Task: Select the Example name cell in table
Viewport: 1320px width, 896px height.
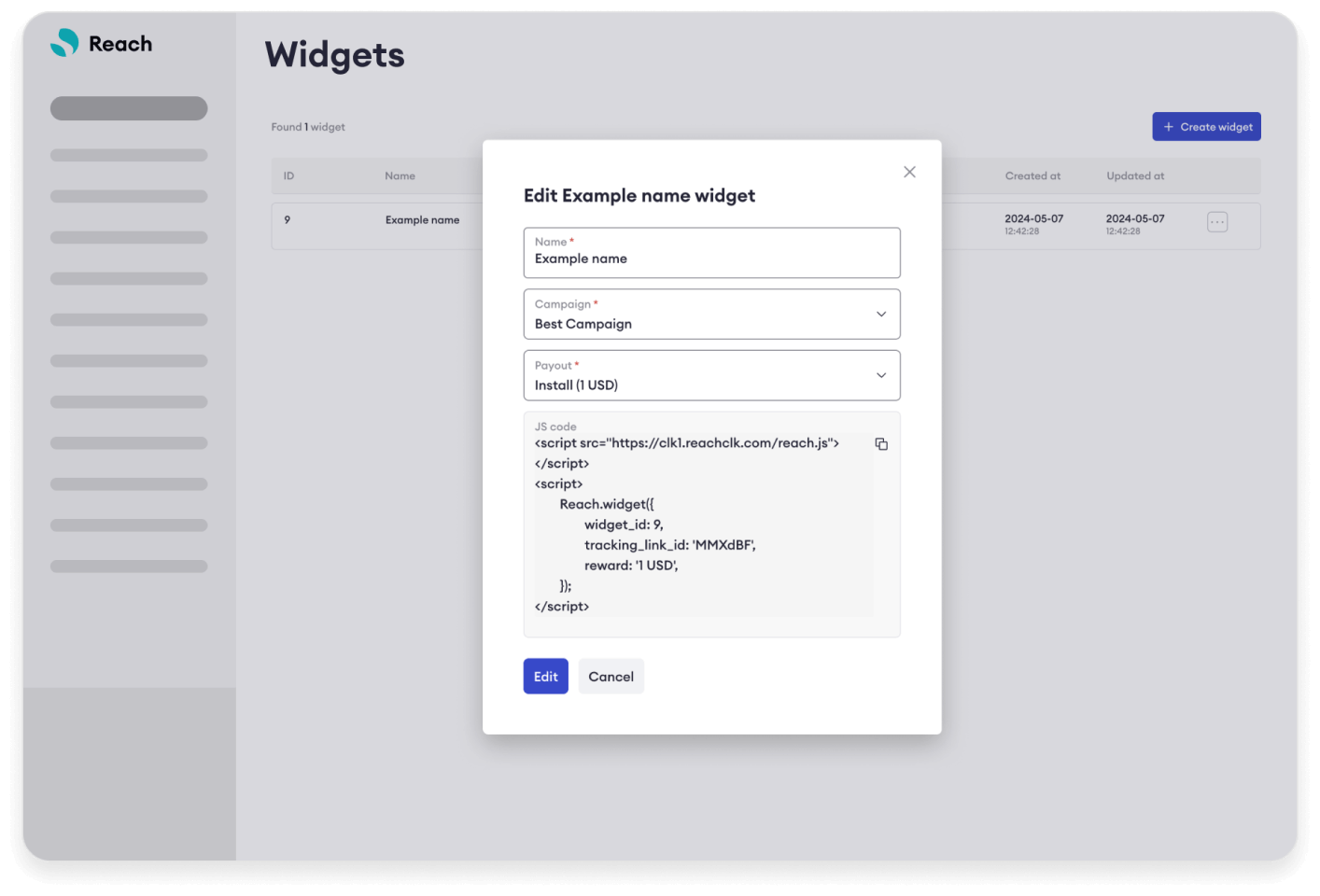Action: (x=422, y=220)
